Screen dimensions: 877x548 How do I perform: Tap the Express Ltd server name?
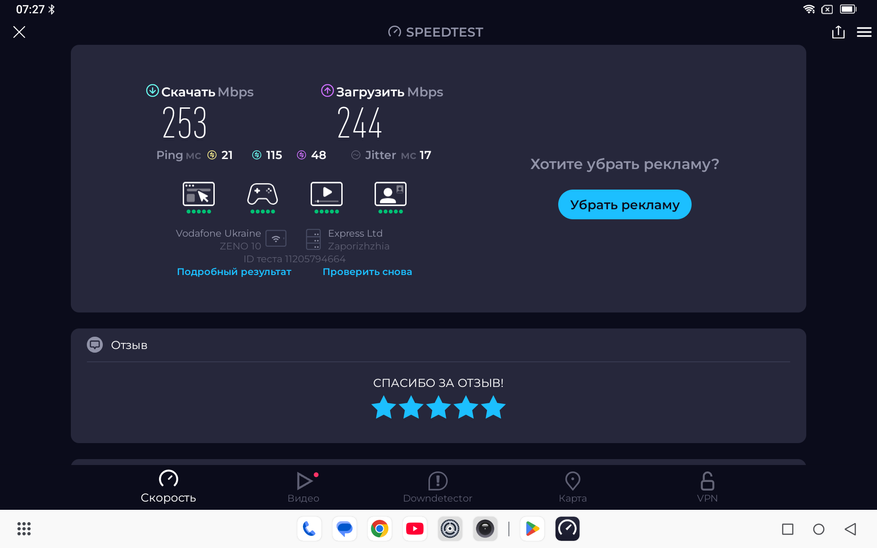pos(355,233)
